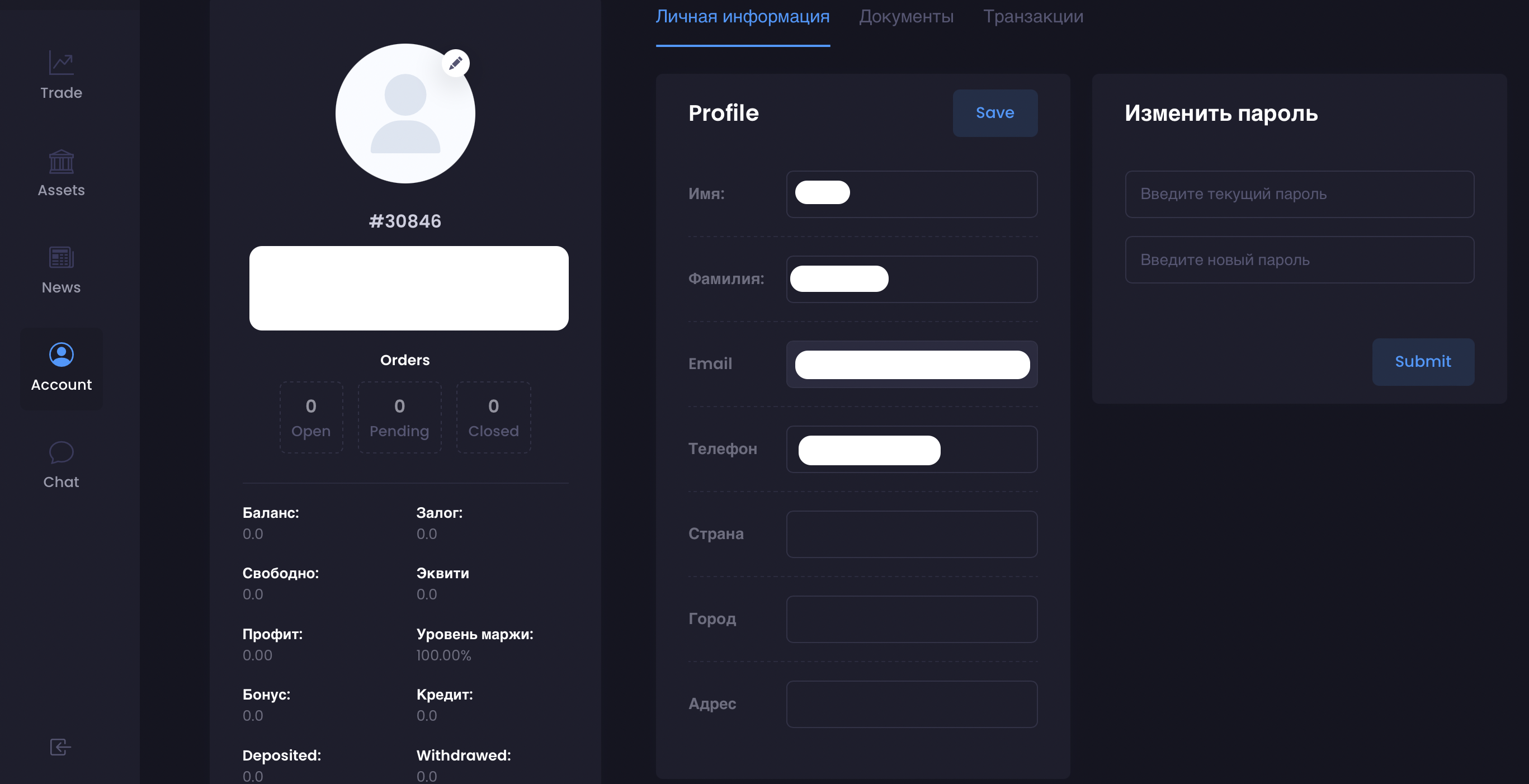Focus the Фамилия input field
1529x784 pixels.
[x=912, y=279]
